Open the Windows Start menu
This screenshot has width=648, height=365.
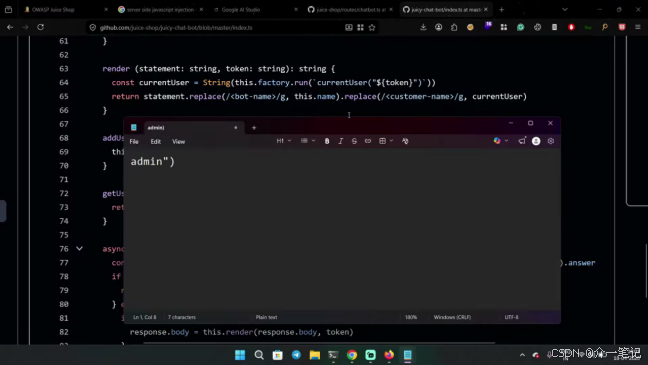240,355
